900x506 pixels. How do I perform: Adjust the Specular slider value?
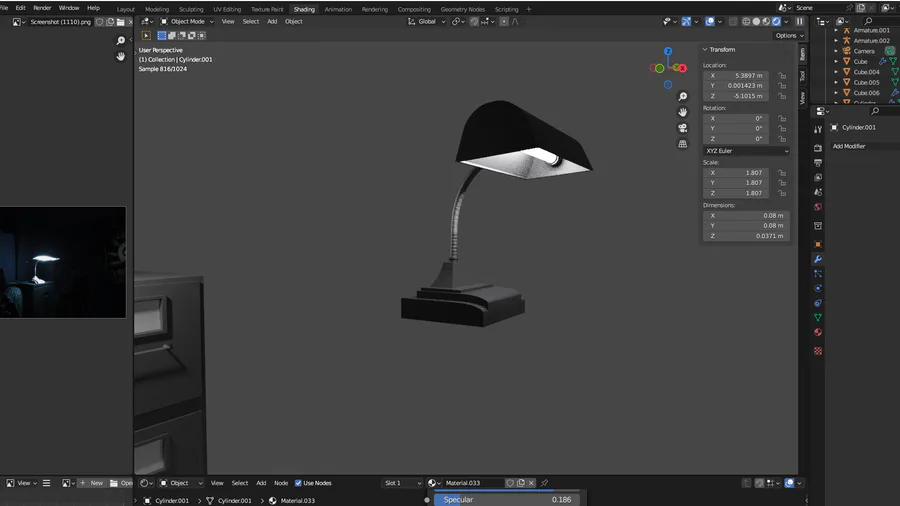coord(507,500)
